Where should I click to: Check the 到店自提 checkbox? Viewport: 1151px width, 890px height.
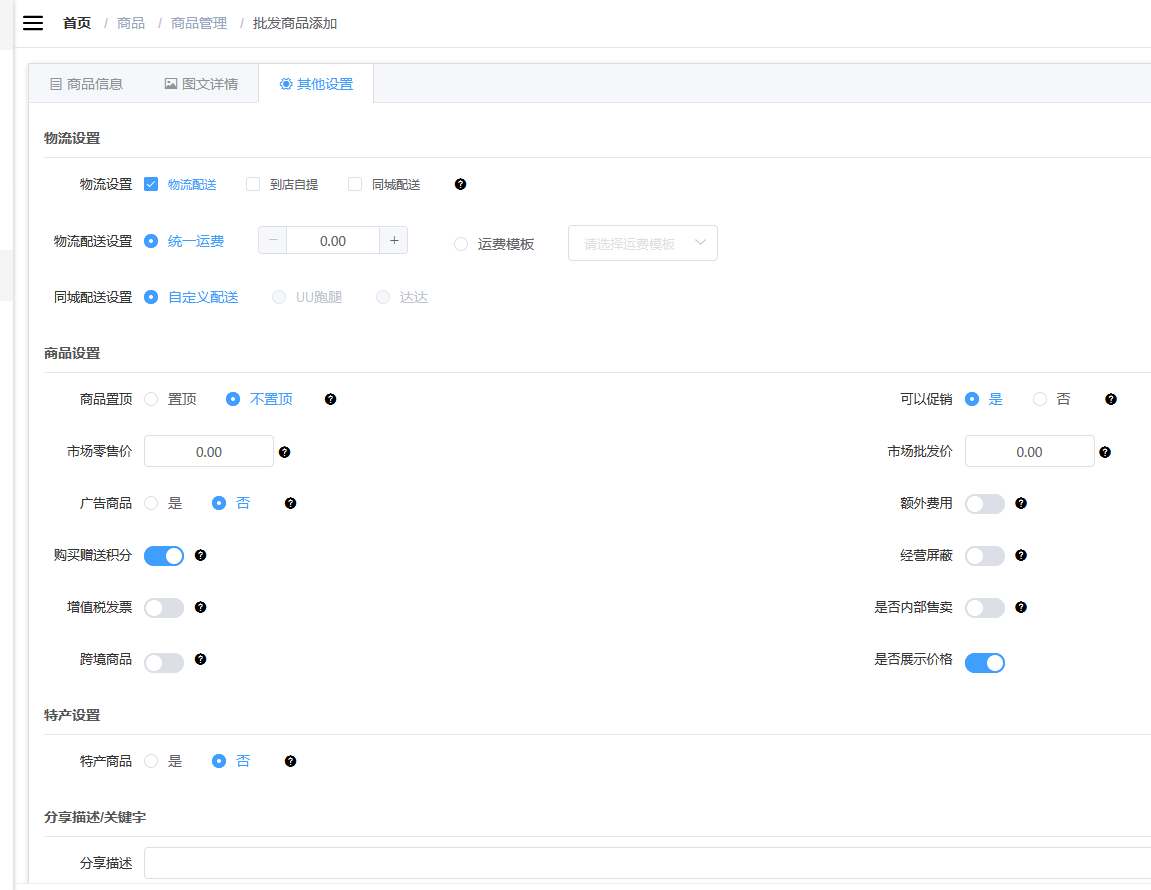[253, 184]
